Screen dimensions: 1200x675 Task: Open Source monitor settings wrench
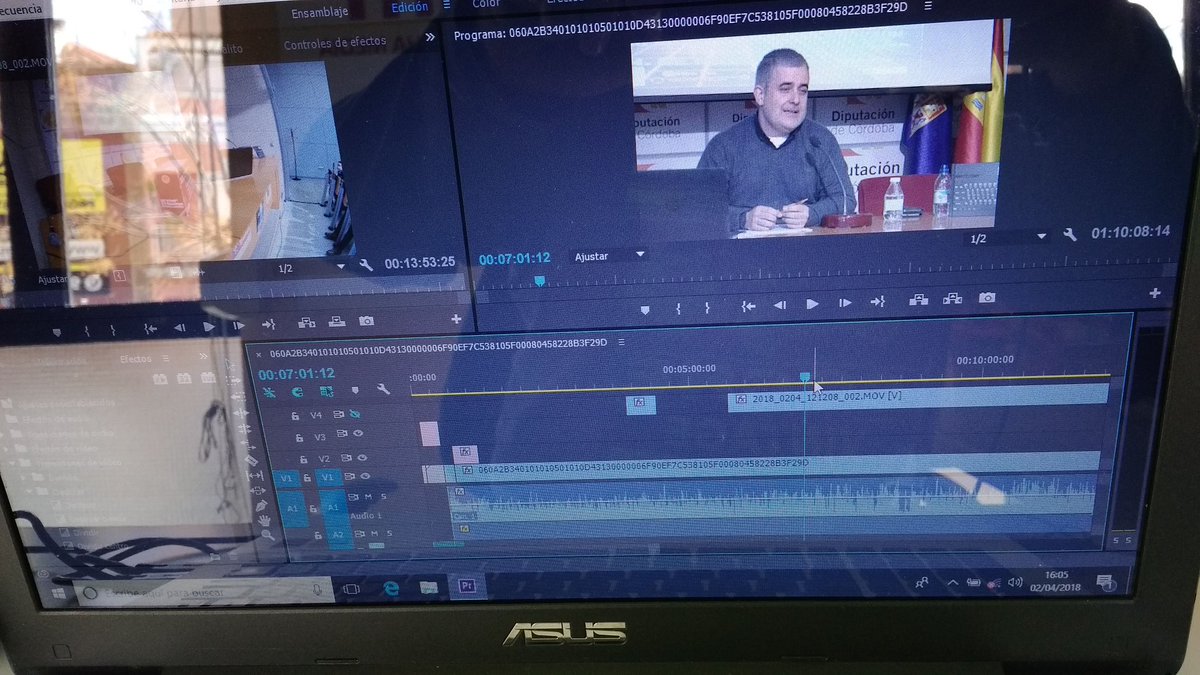click(x=366, y=265)
